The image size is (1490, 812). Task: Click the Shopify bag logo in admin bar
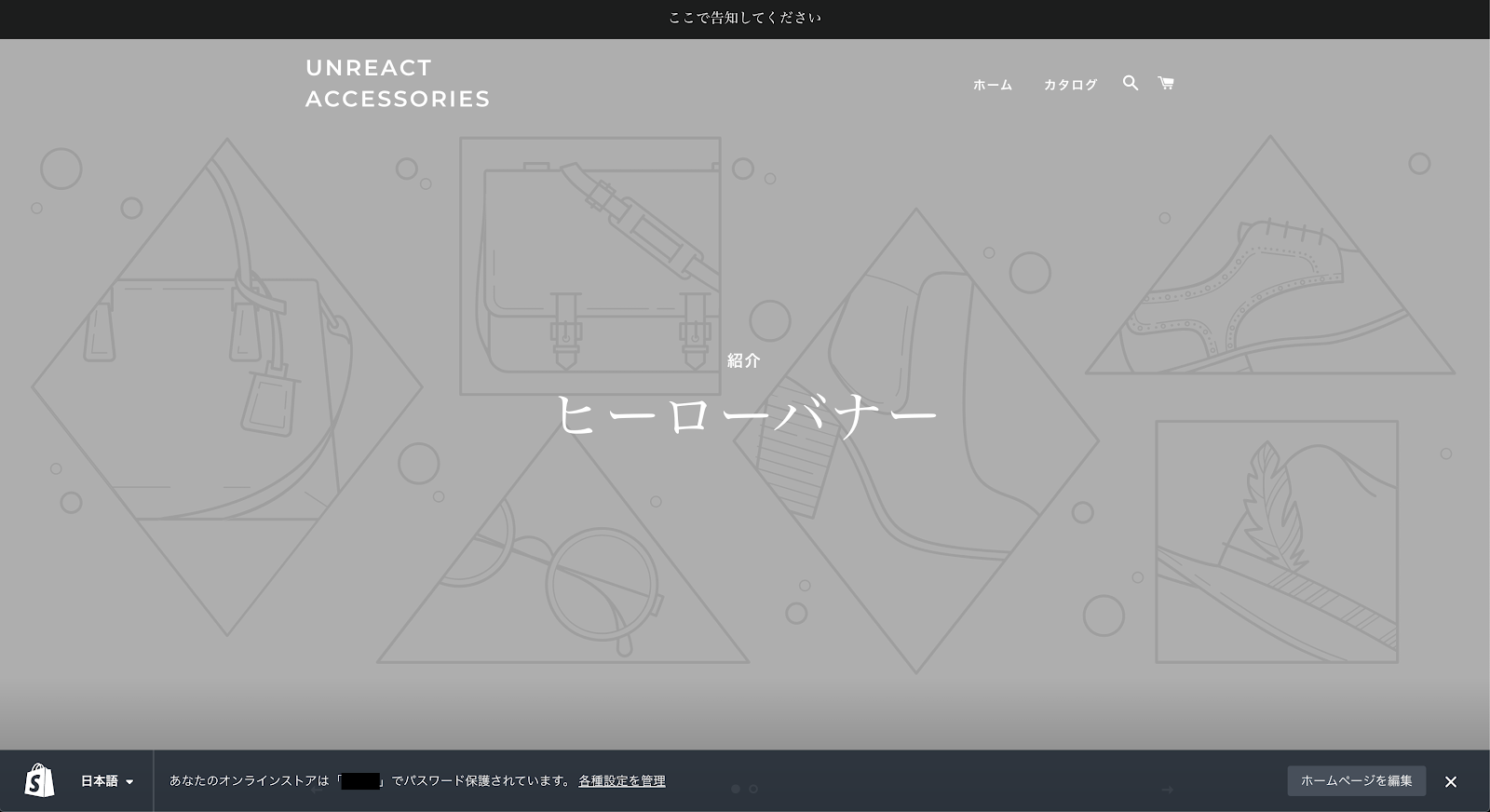click(x=39, y=780)
